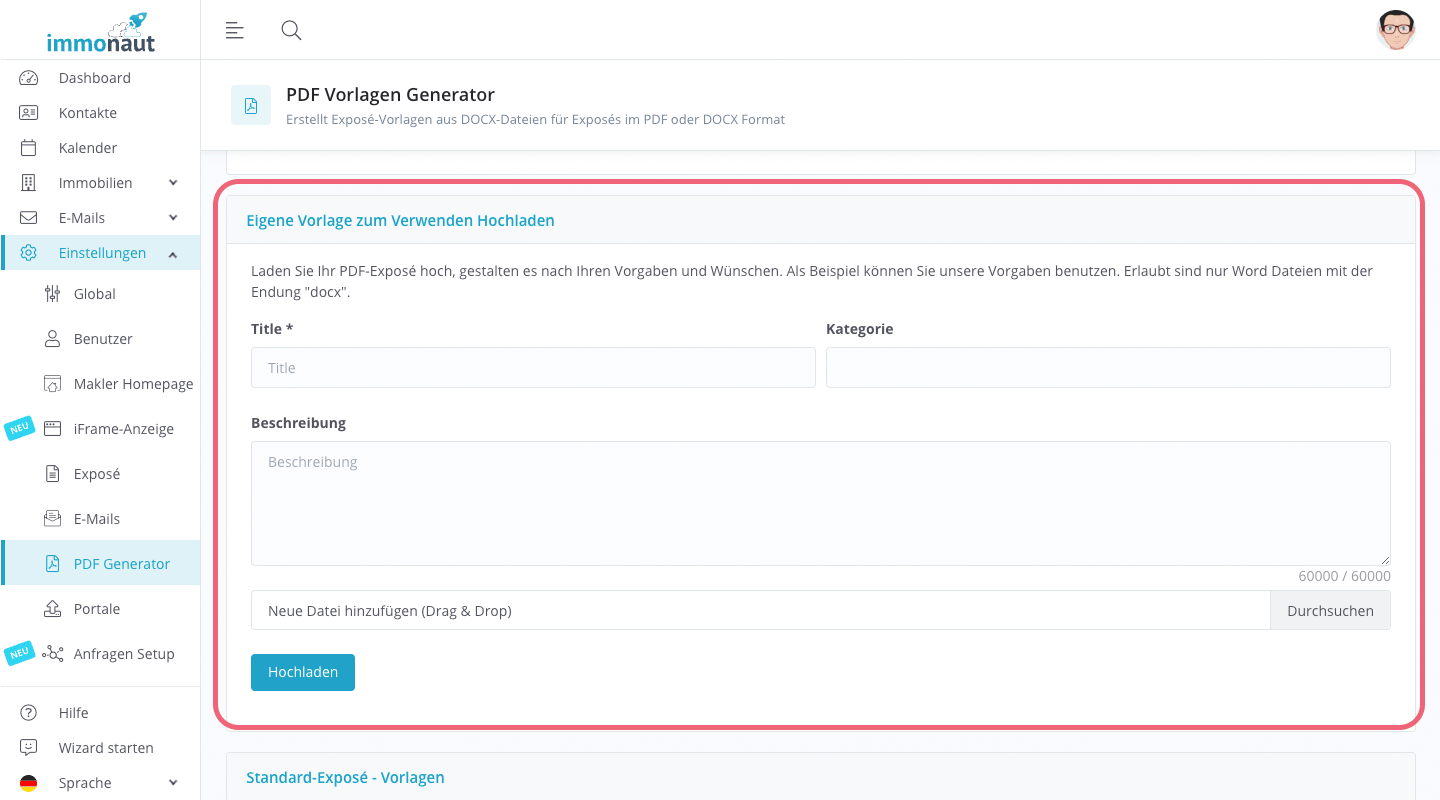Open the Sprache language dropdown
The image size is (1440, 800).
(173, 783)
